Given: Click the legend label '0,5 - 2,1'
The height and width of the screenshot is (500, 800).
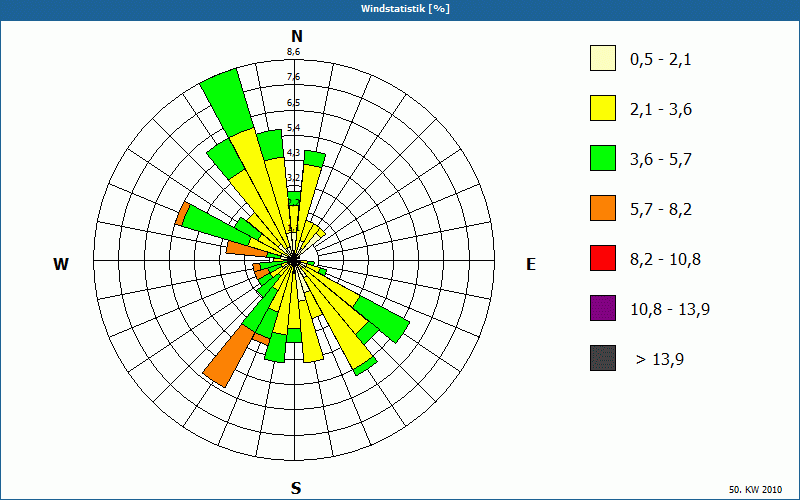Looking at the screenshot, I should pyautogui.click(x=661, y=60).
